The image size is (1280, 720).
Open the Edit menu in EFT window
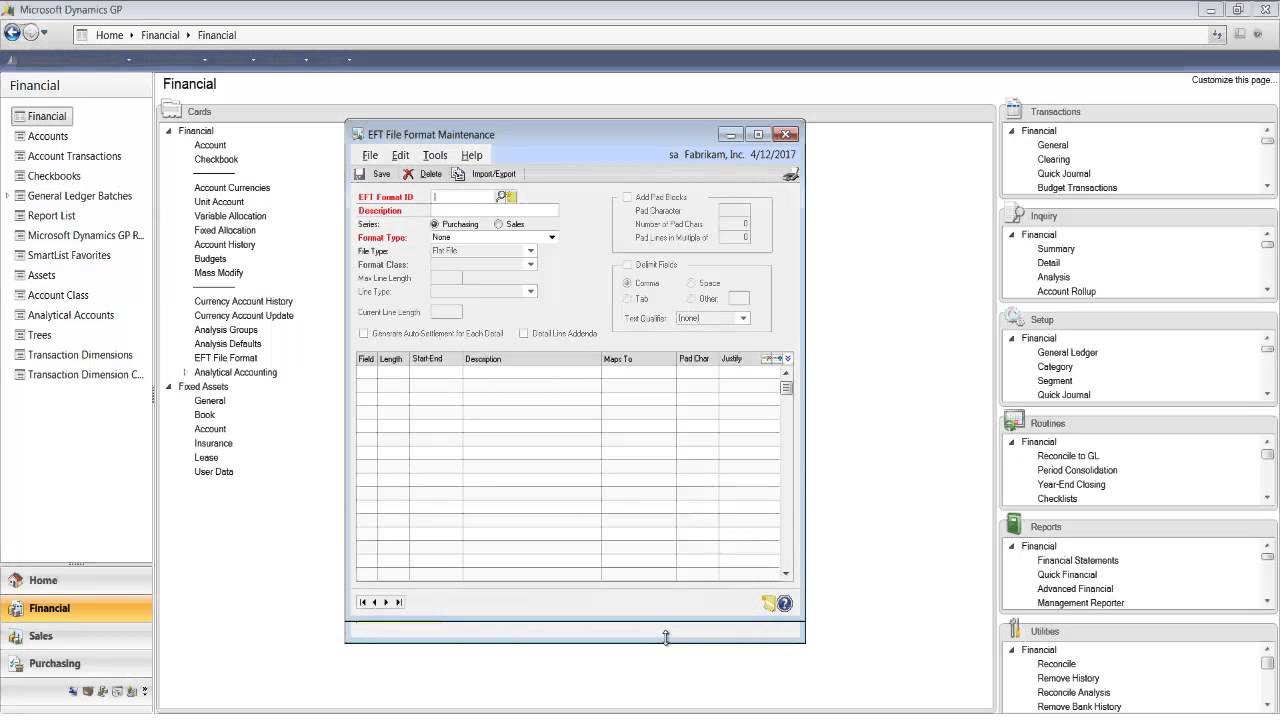400,155
